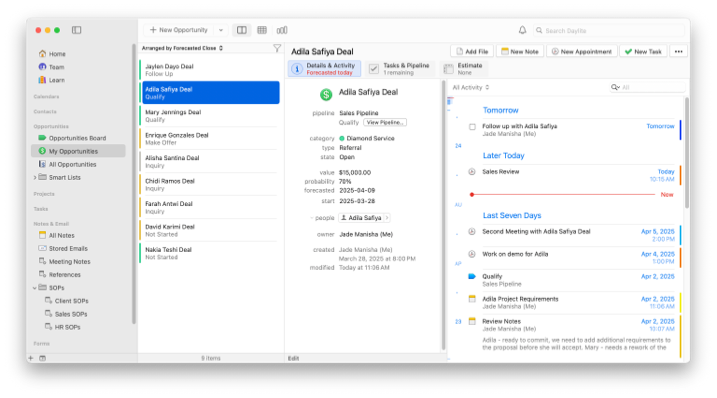717x398 pixels.
Task: Expand the Smart Lists folder
Action: pyautogui.click(x=35, y=177)
